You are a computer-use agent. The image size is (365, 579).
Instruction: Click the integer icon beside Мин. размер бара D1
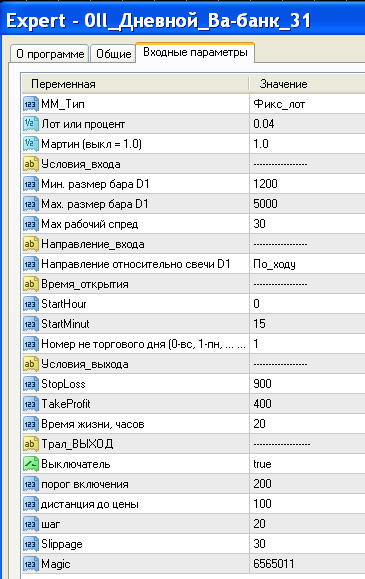[x=31, y=184]
